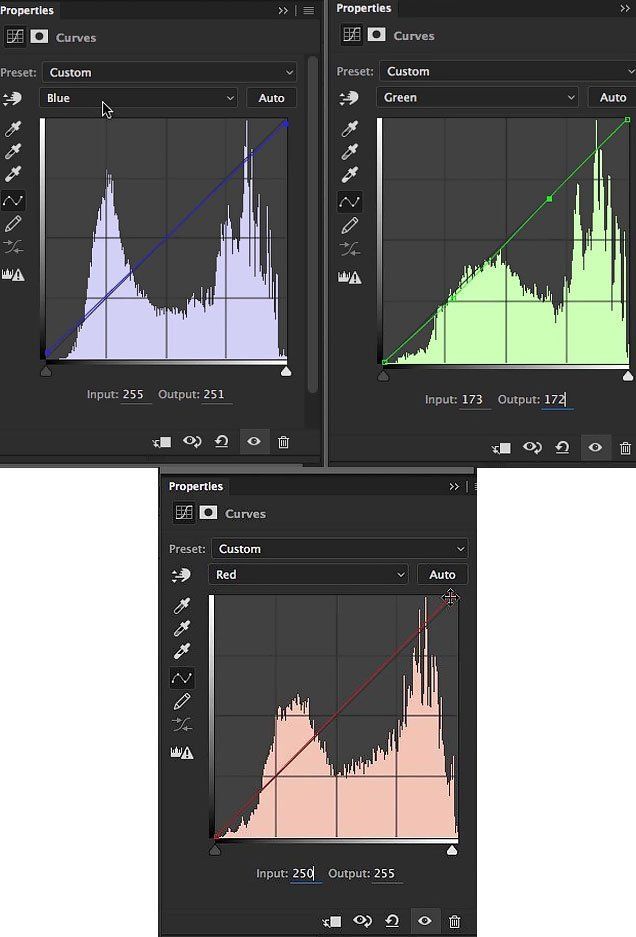The width and height of the screenshot is (636, 937).
Task: Open the panel menu in the Blue Properties panel
Action: (308, 10)
